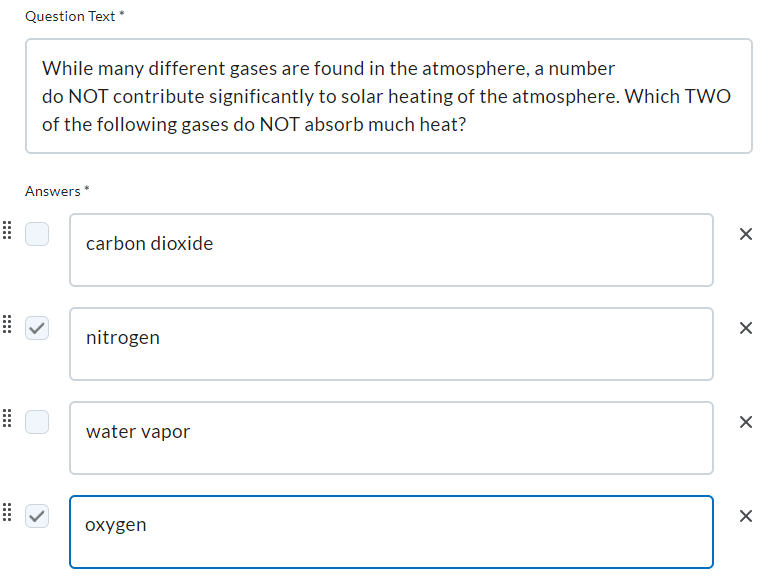Remove the carbon dioxide answer
Image resolution: width=771 pixels, height=584 pixels.
point(745,234)
